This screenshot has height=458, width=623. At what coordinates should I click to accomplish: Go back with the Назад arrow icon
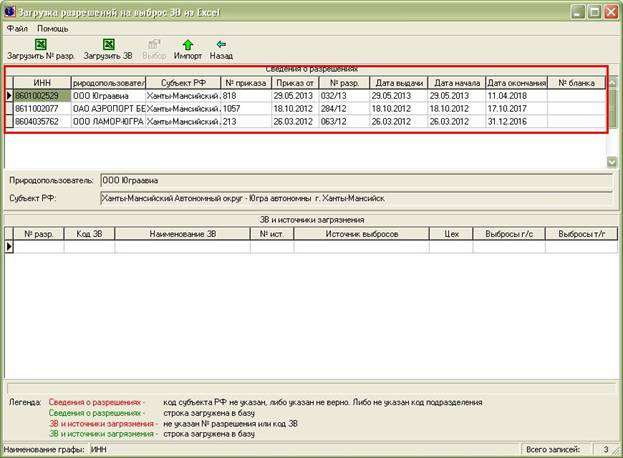[x=221, y=45]
